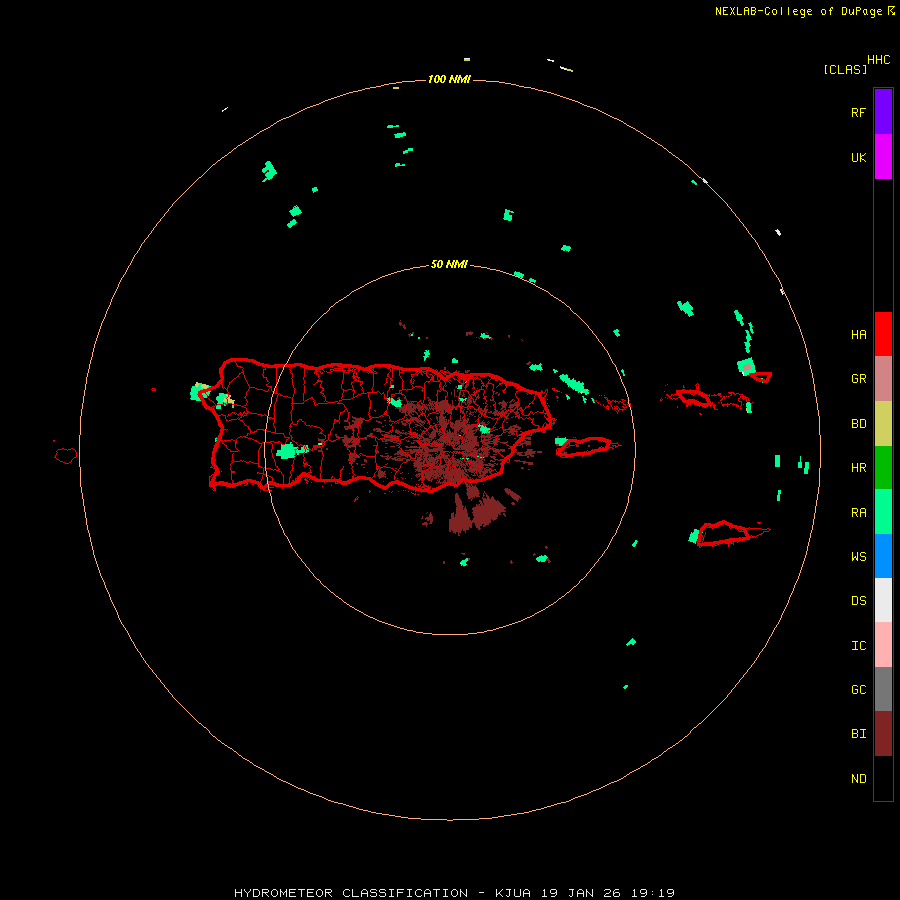
Task: Click the "IC" legend label
Action: click(x=858, y=646)
